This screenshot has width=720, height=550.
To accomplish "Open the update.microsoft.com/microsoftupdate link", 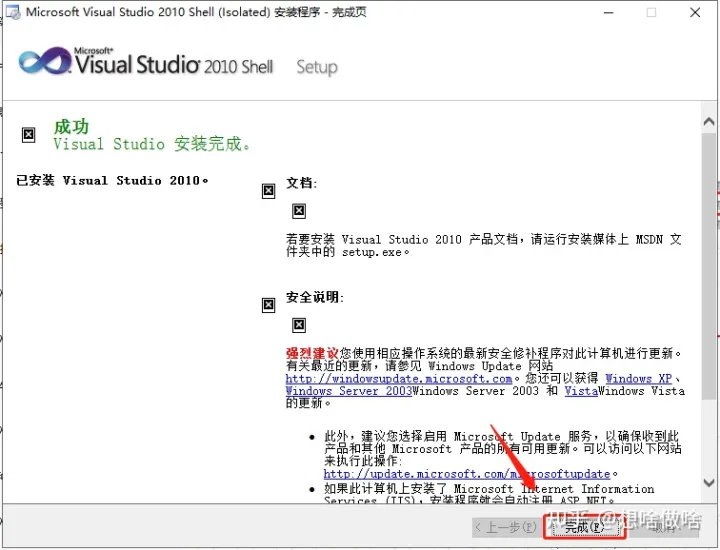I will (x=467, y=474).
